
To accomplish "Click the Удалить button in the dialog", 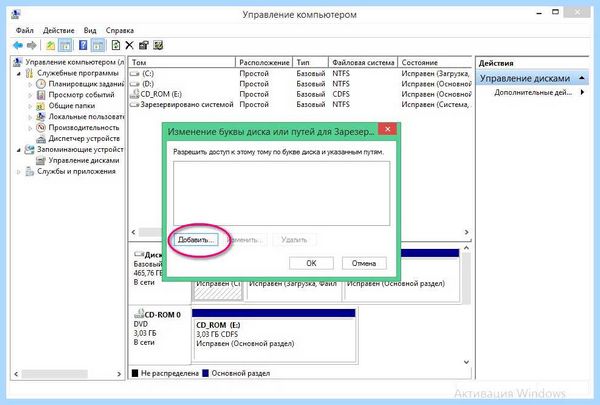I will click(294, 240).
